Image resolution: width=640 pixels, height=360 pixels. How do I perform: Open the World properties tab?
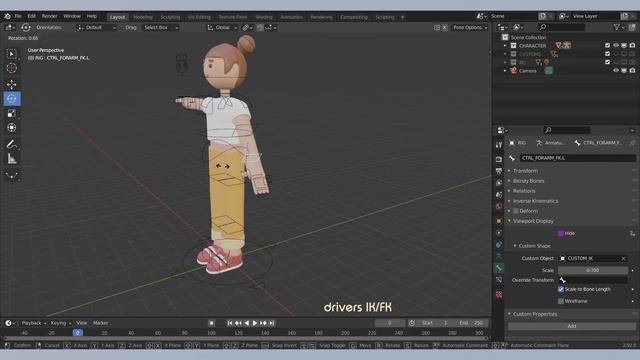tap(499, 207)
